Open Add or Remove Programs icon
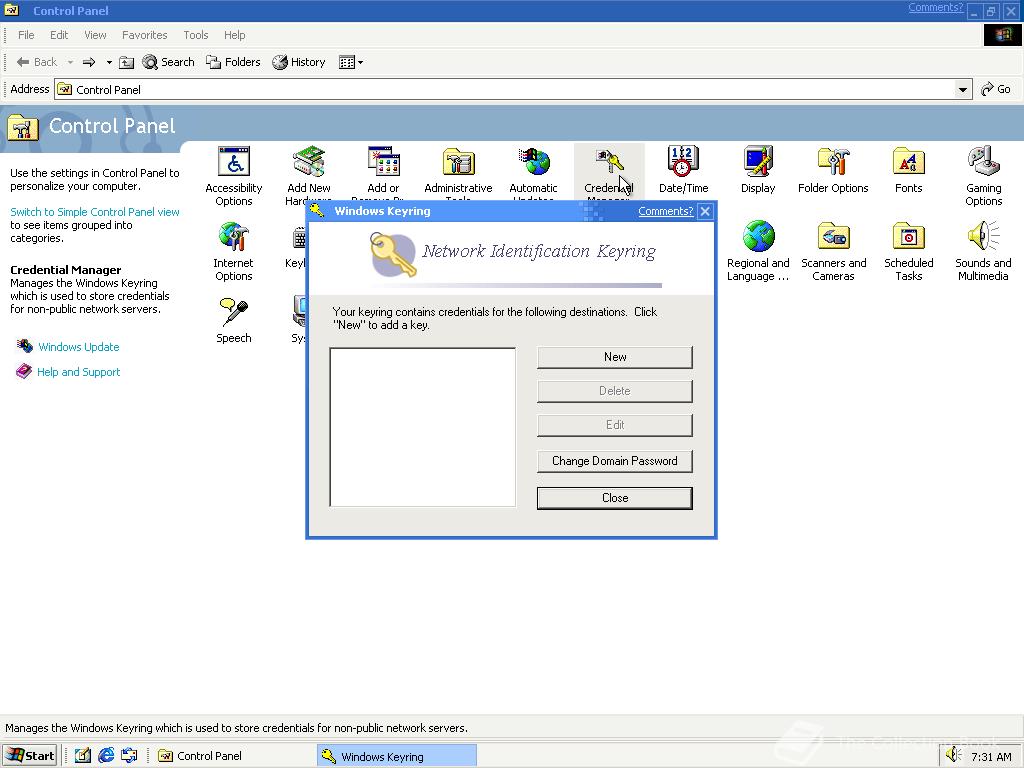The height and width of the screenshot is (768, 1024). pos(383,173)
